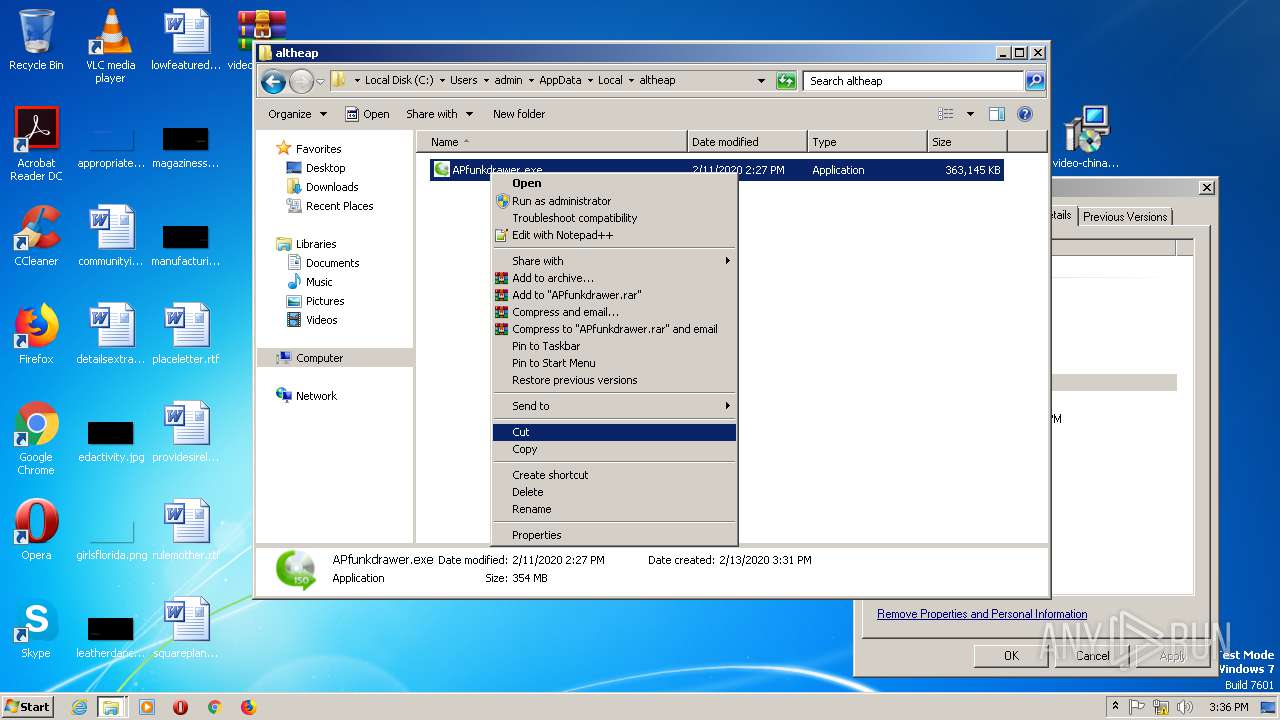Select Pin to Start Menu
Screen dimensions: 1280x720
tap(614, 363)
